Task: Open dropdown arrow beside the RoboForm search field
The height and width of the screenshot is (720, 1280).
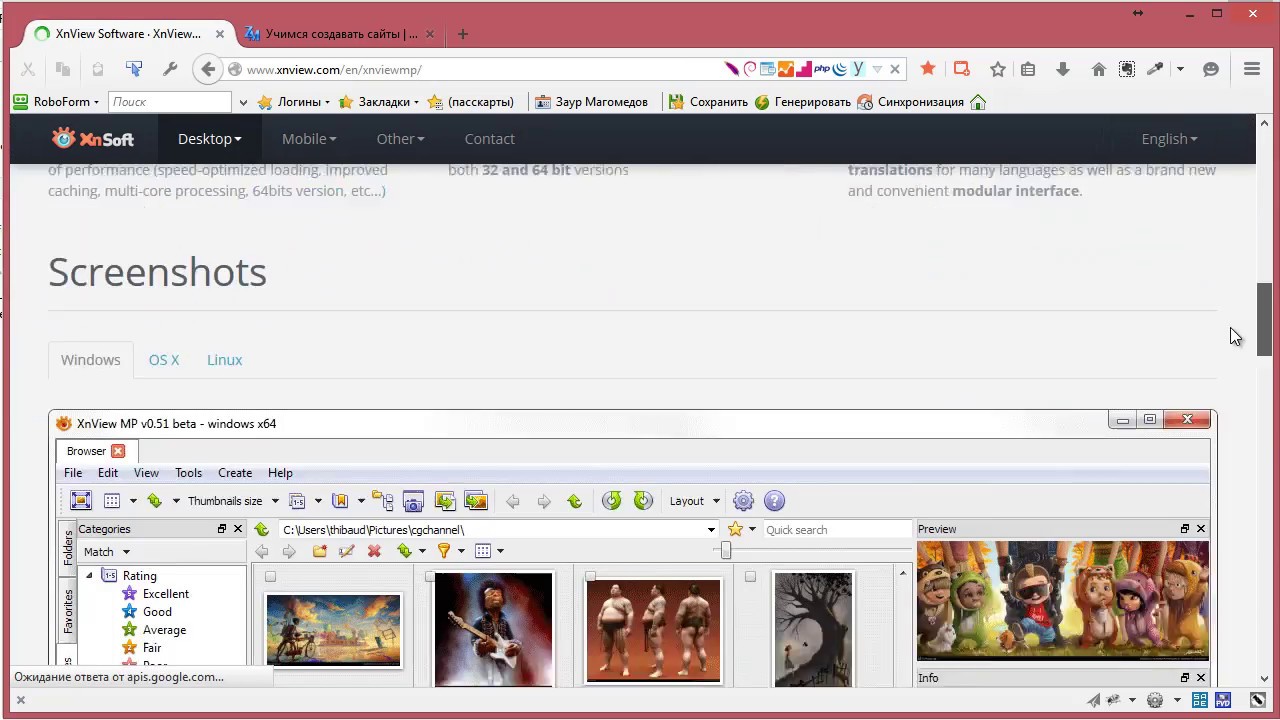Action: (x=242, y=102)
